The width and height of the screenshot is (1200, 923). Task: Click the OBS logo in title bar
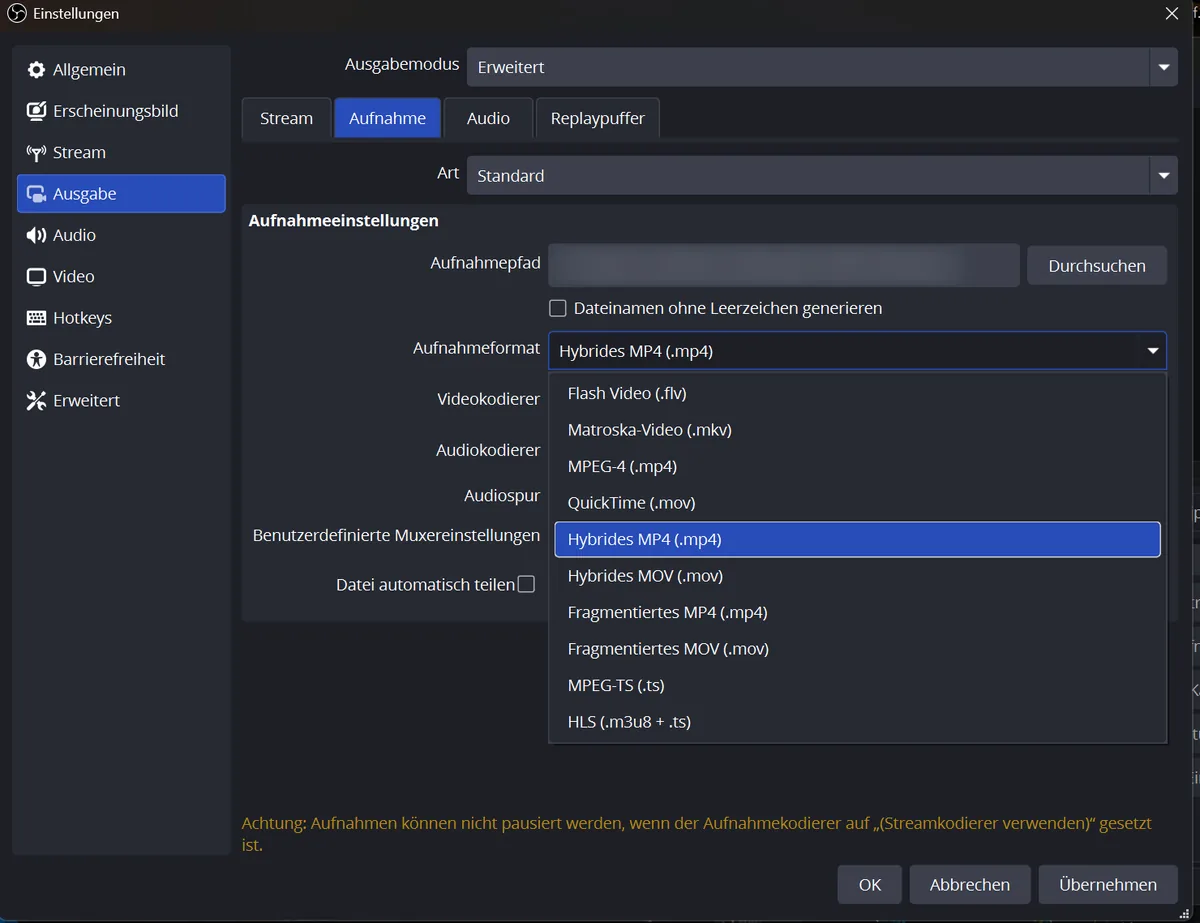click(17, 14)
